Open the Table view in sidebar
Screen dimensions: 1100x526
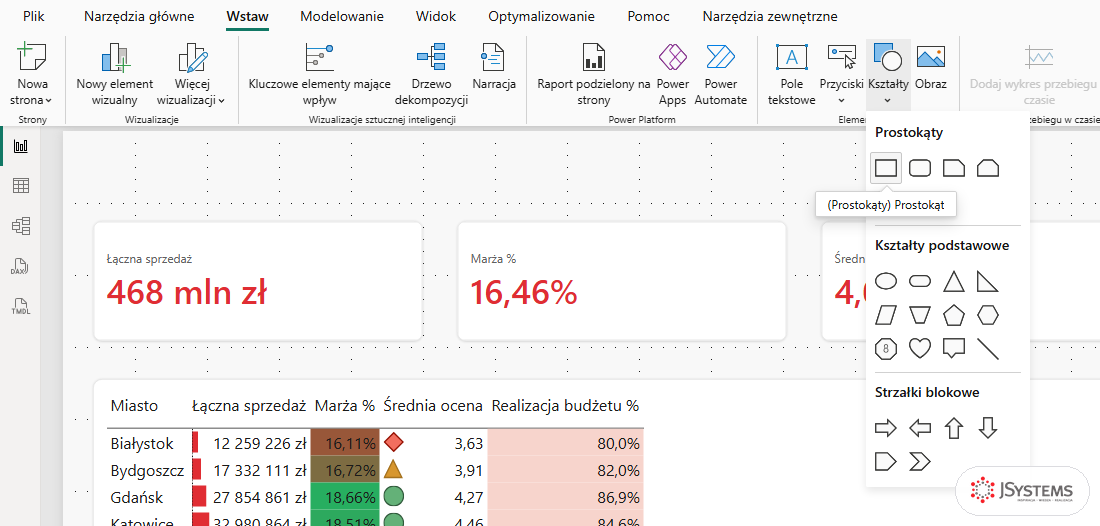point(21,186)
